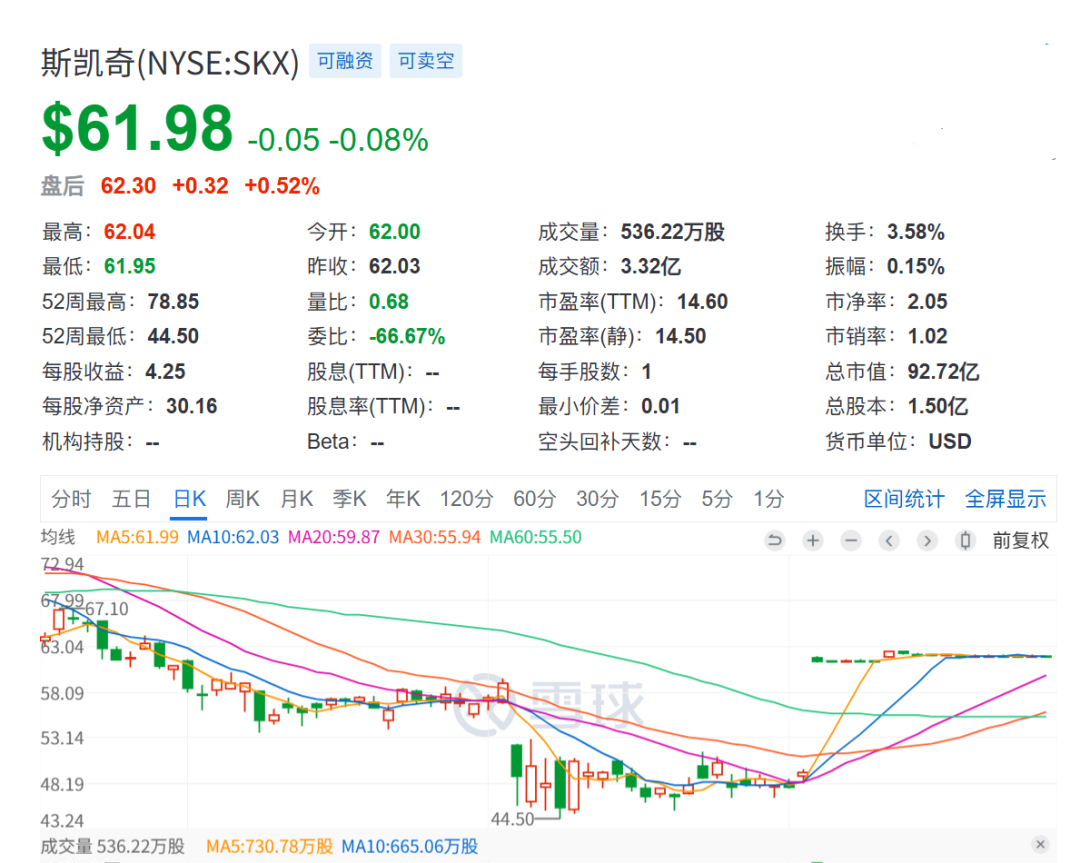The height and width of the screenshot is (863, 1080).
Task: Switch to 5分 interval tab
Action: point(716,499)
